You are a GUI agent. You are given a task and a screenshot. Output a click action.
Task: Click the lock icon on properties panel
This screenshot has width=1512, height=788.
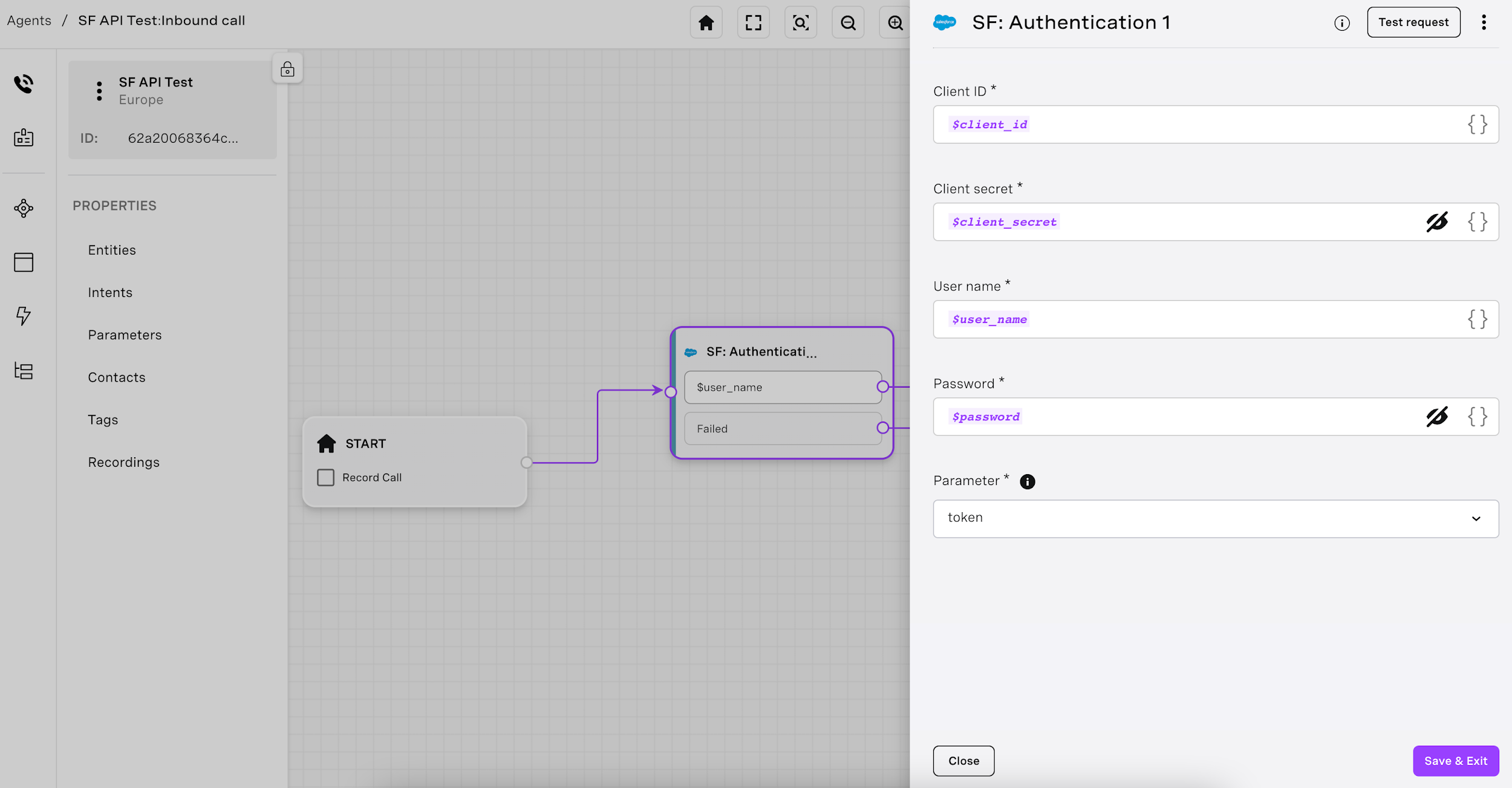[x=287, y=69]
